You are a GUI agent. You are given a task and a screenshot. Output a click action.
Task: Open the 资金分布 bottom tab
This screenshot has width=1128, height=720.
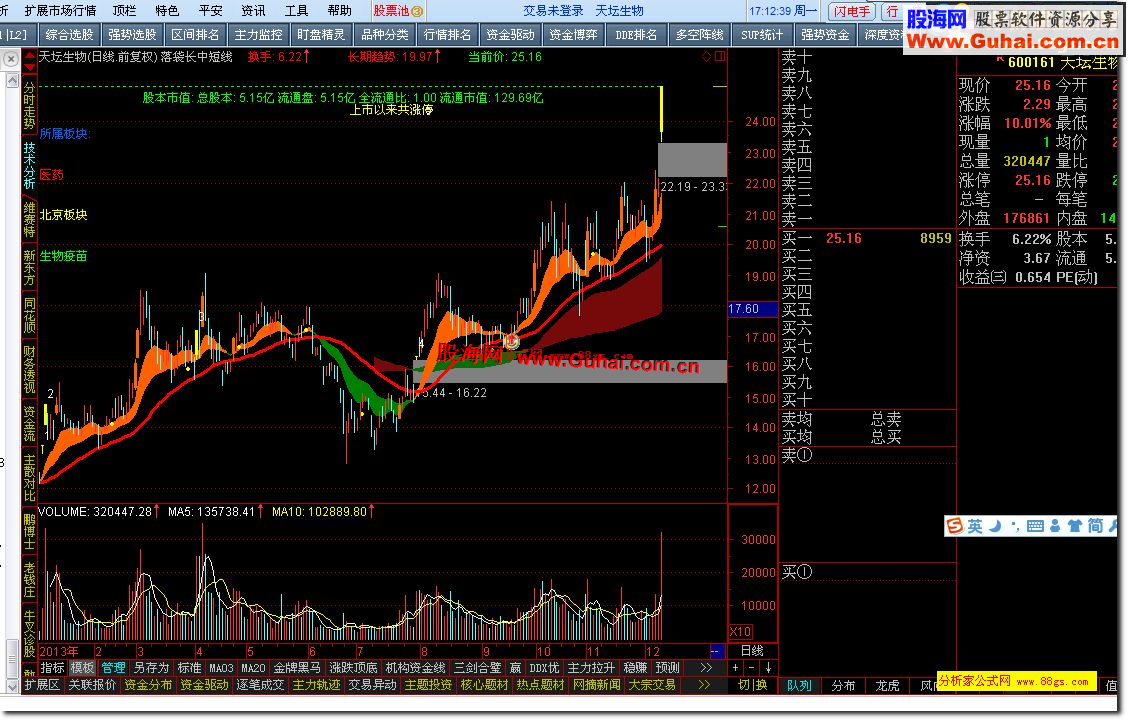pyautogui.click(x=148, y=685)
